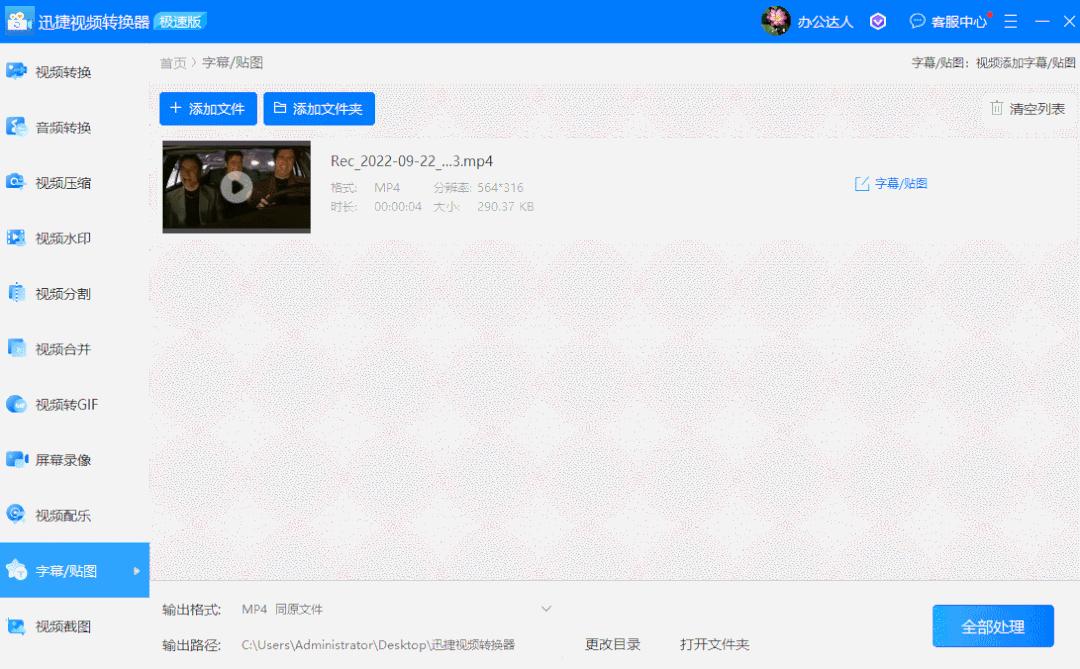Open the hamburger menu in the title bar

pos(1010,20)
